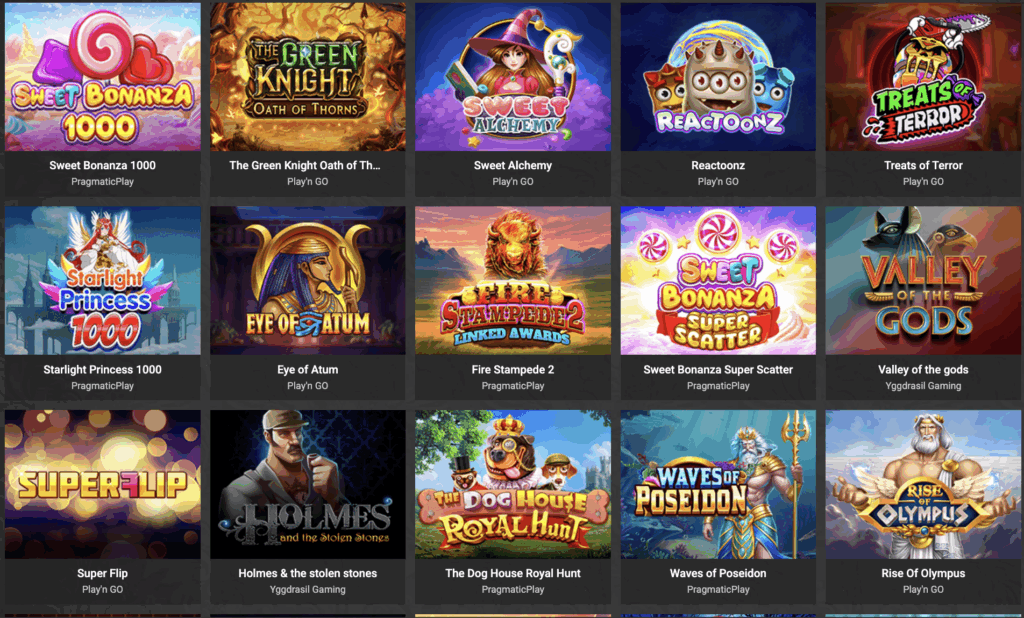
Task: Click the 'Yggdrasil Gaming' label under Holmes
Action: click(308, 589)
